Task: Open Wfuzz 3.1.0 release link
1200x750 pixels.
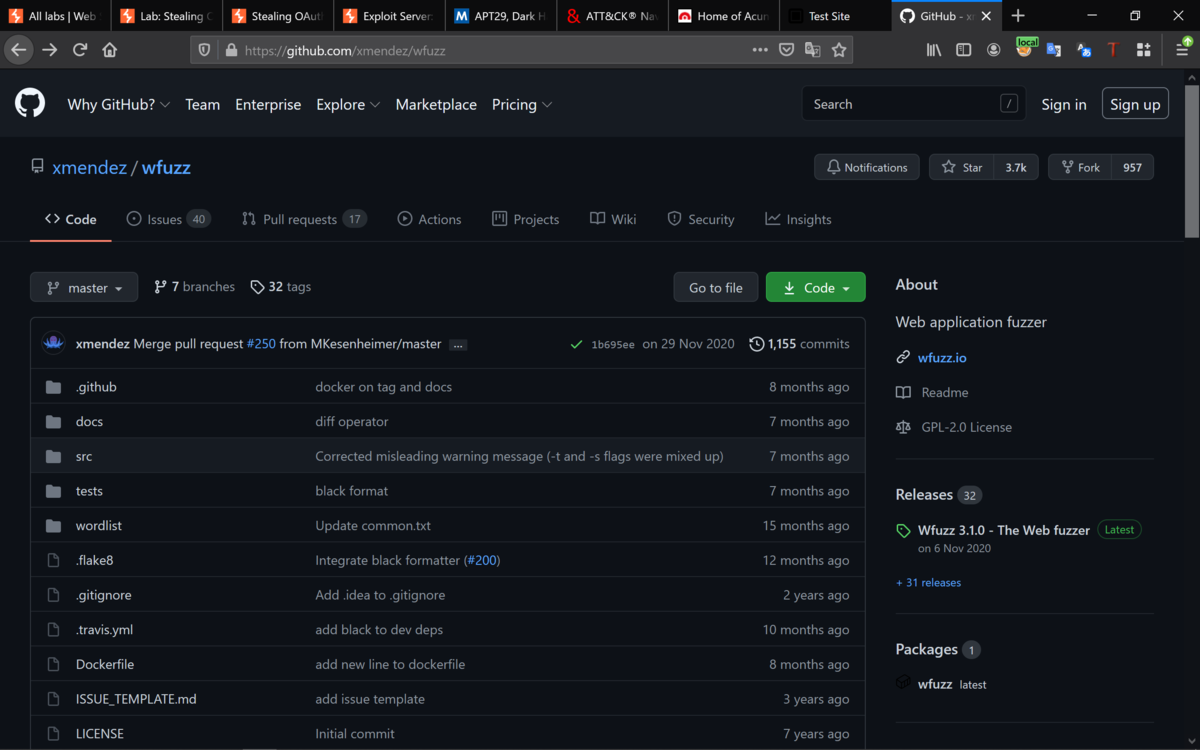Action: (x=1004, y=530)
